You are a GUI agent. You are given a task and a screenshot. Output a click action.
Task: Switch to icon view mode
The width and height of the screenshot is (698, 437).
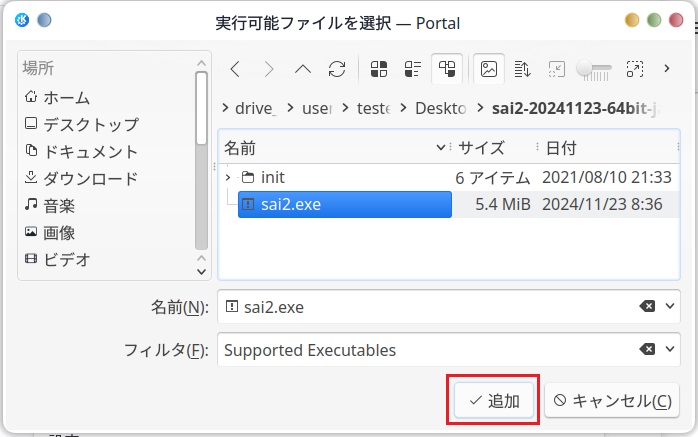click(379, 69)
